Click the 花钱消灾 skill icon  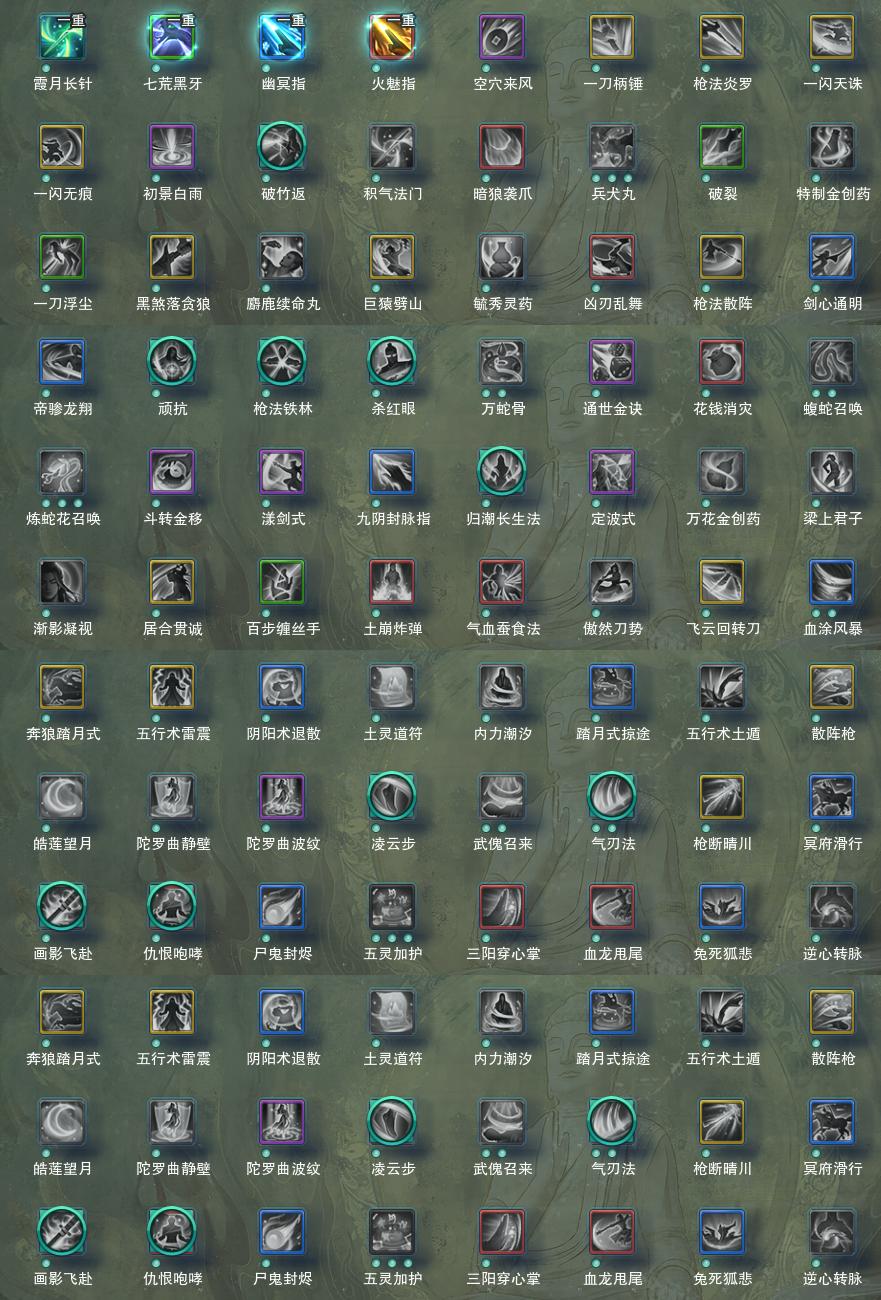722,362
